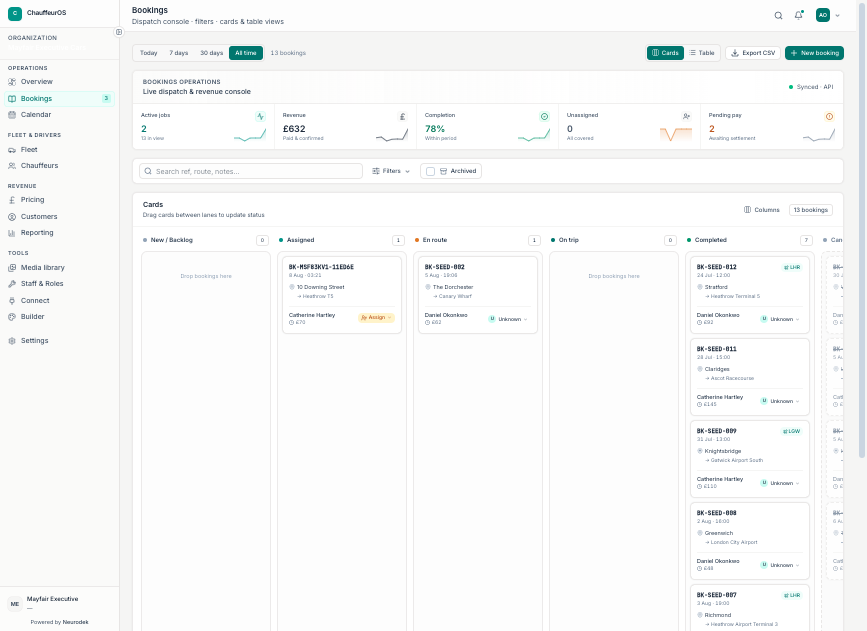This screenshot has height=631, width=867.
Task: Open the notifications bell
Action: pyautogui.click(x=798, y=15)
